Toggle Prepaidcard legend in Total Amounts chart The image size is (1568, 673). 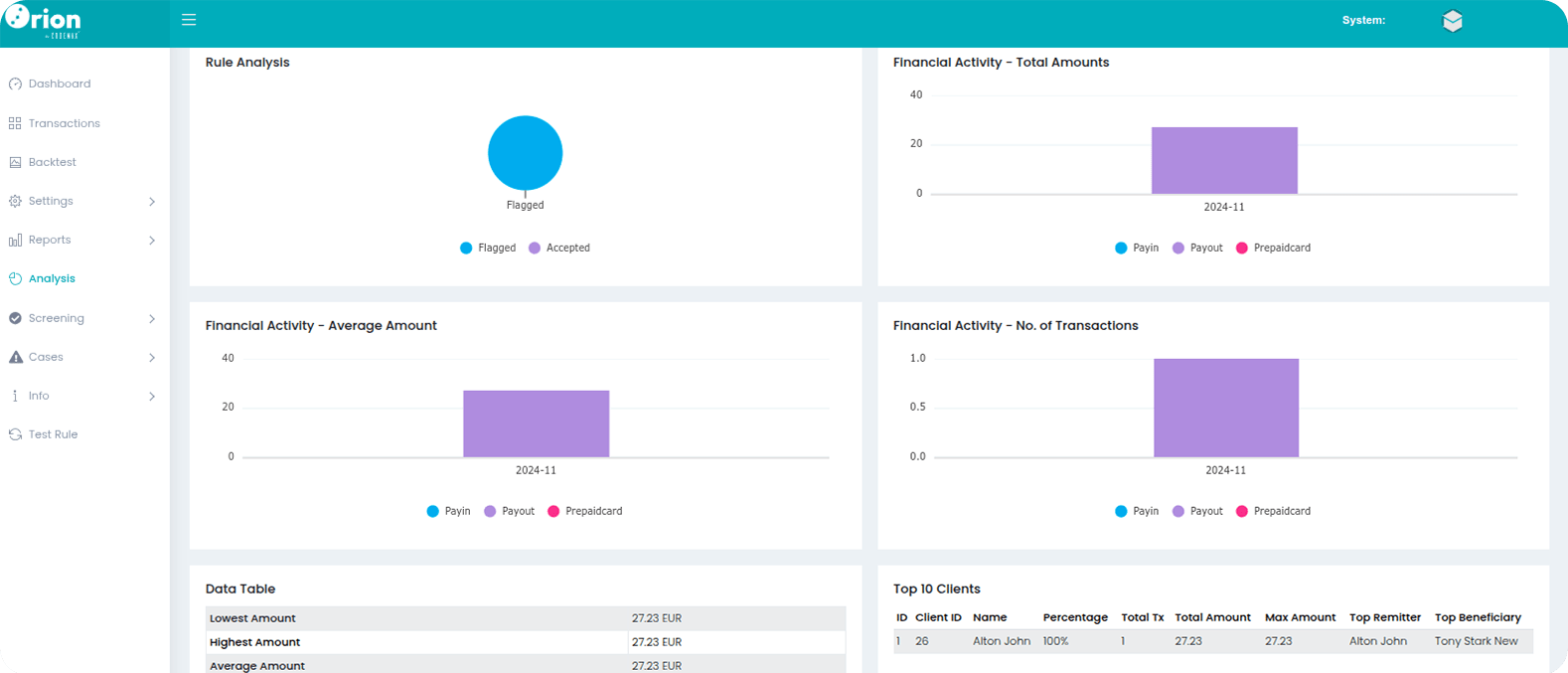[x=1273, y=248]
